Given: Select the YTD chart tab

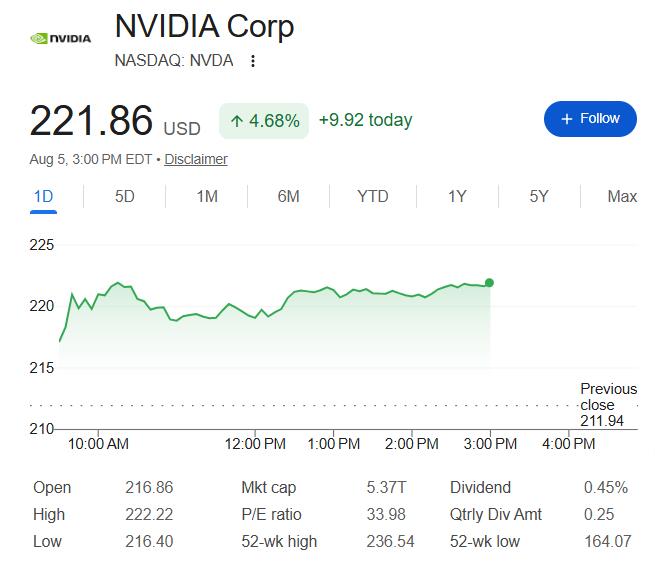Looking at the screenshot, I should pos(373,196).
